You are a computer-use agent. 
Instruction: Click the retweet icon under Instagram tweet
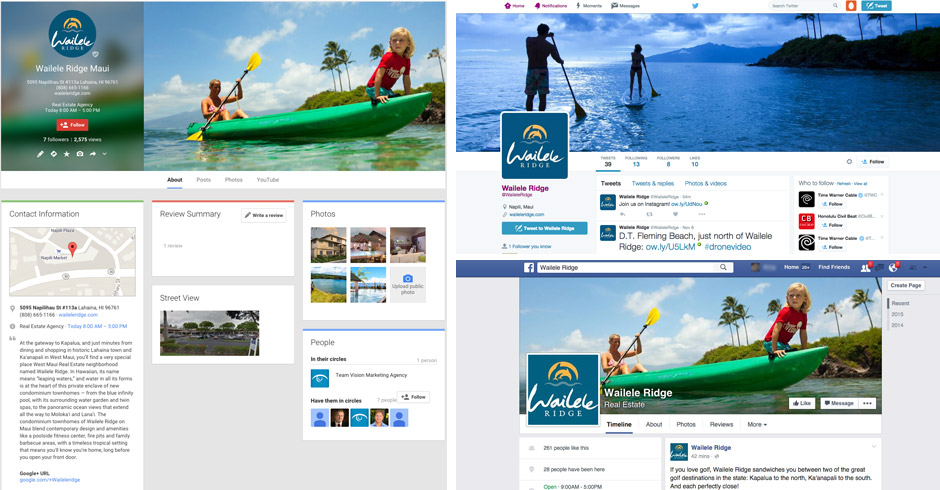[x=649, y=214]
